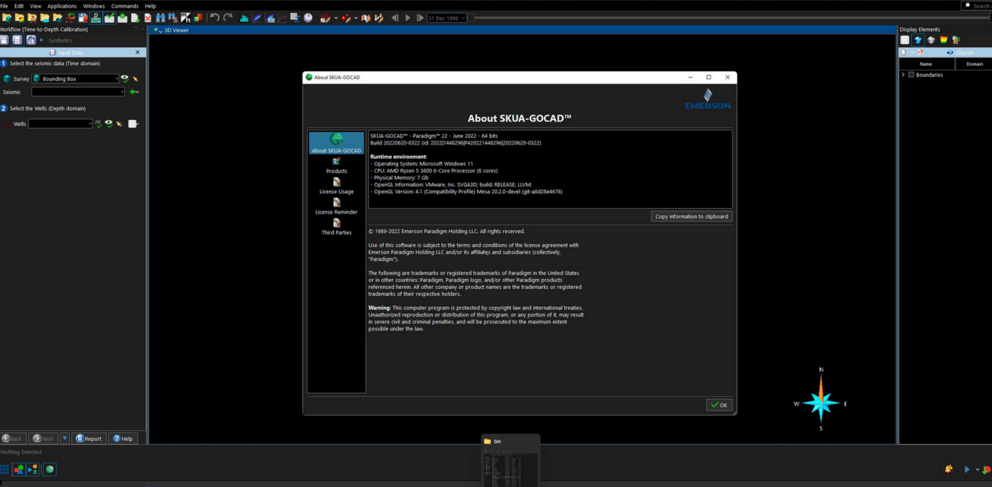Toggle the Boundaries checkbox

911,75
